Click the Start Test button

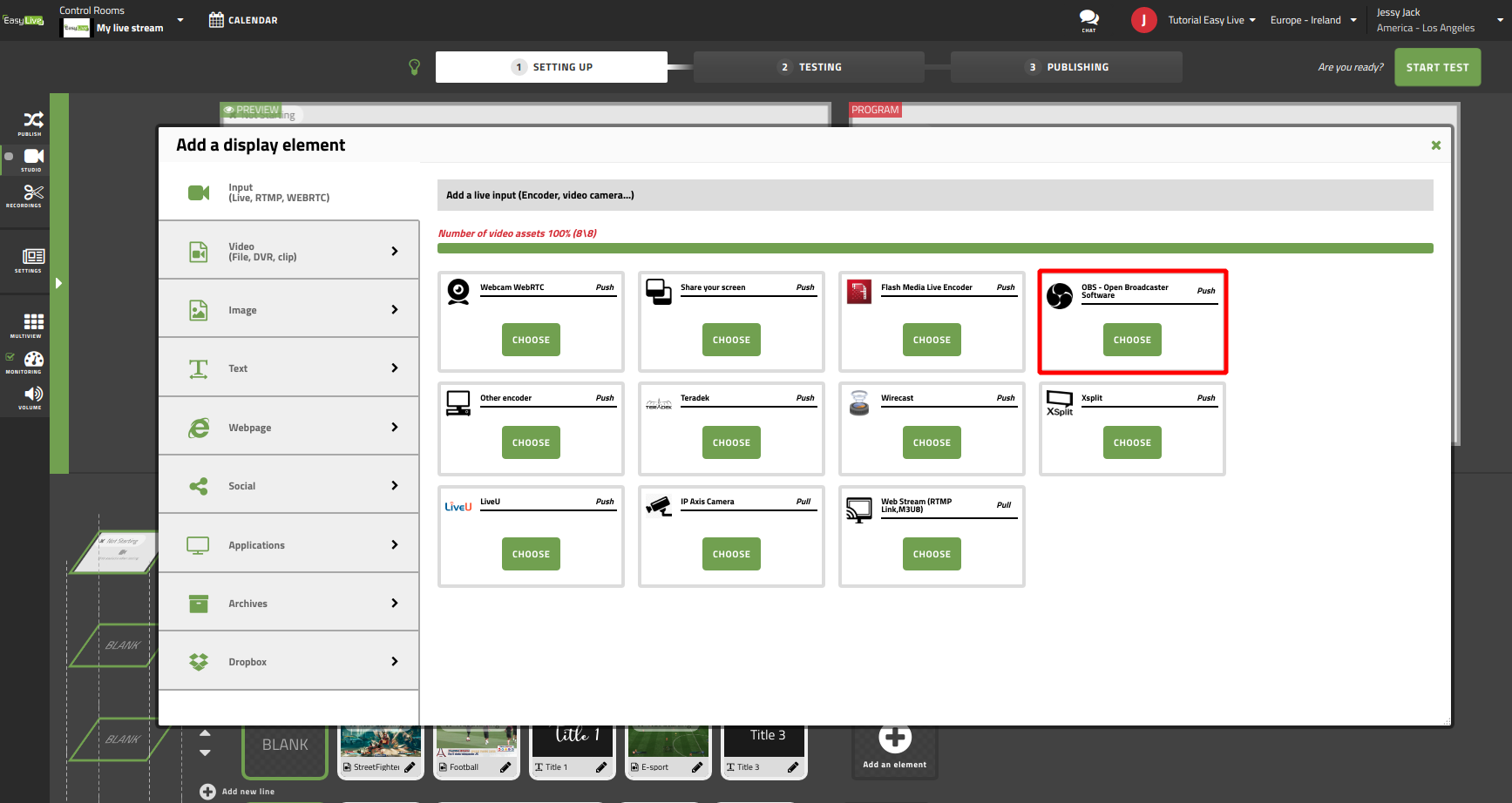[1437, 67]
